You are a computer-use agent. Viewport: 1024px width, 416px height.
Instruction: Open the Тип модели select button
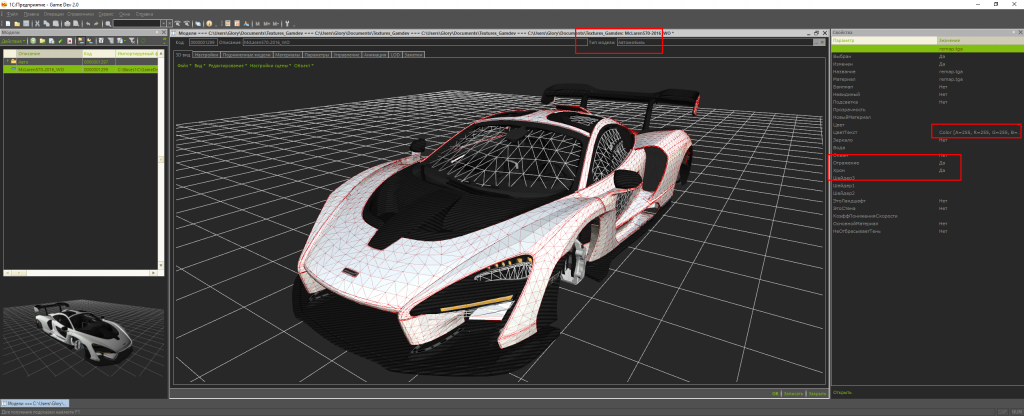pyautogui.click(x=816, y=42)
